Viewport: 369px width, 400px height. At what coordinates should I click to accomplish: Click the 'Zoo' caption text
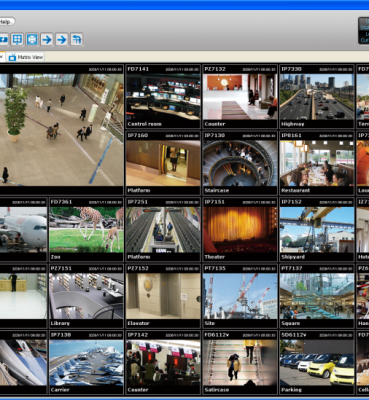[x=55, y=257]
